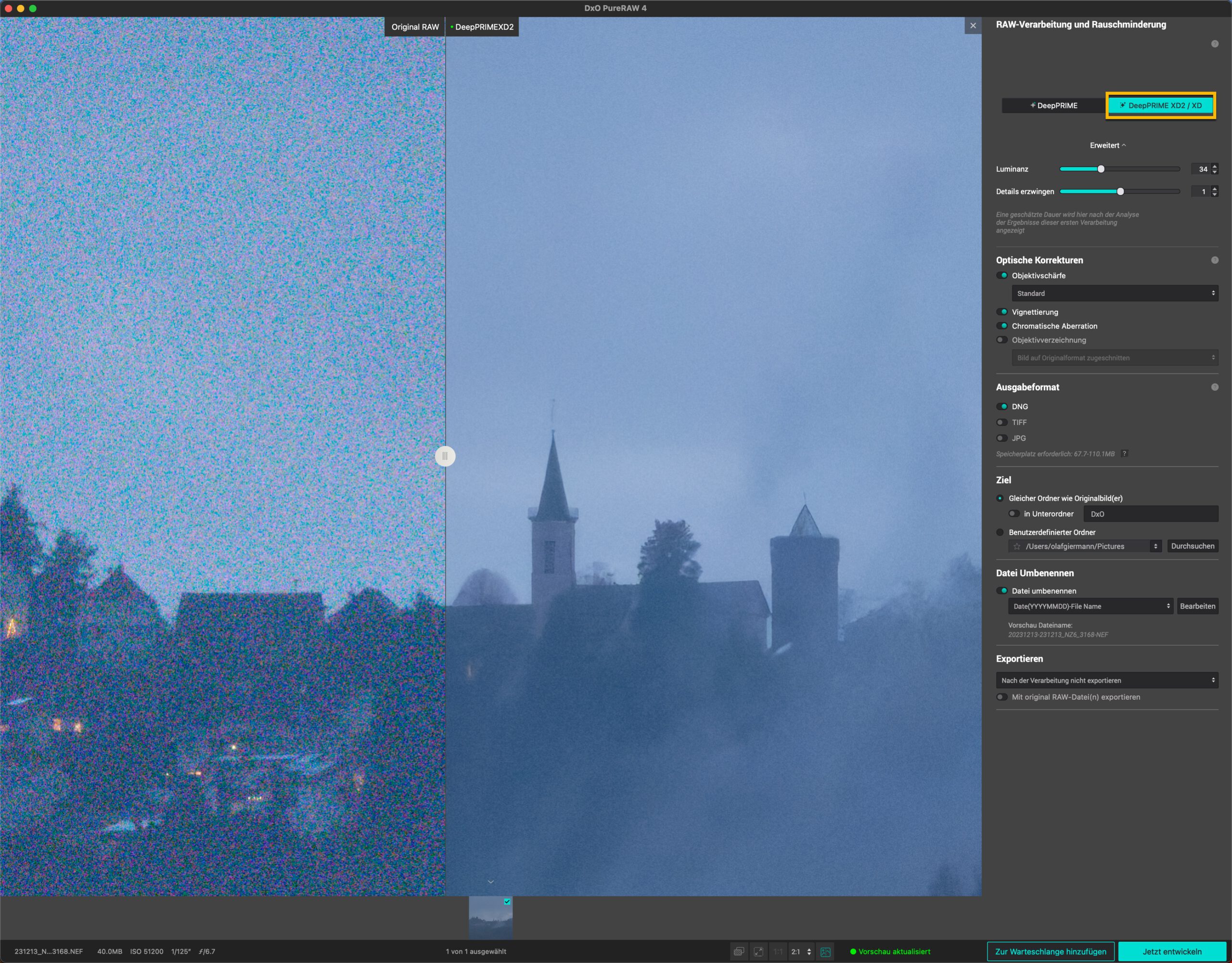Click Details erzwingen value field

pyautogui.click(x=1200, y=191)
